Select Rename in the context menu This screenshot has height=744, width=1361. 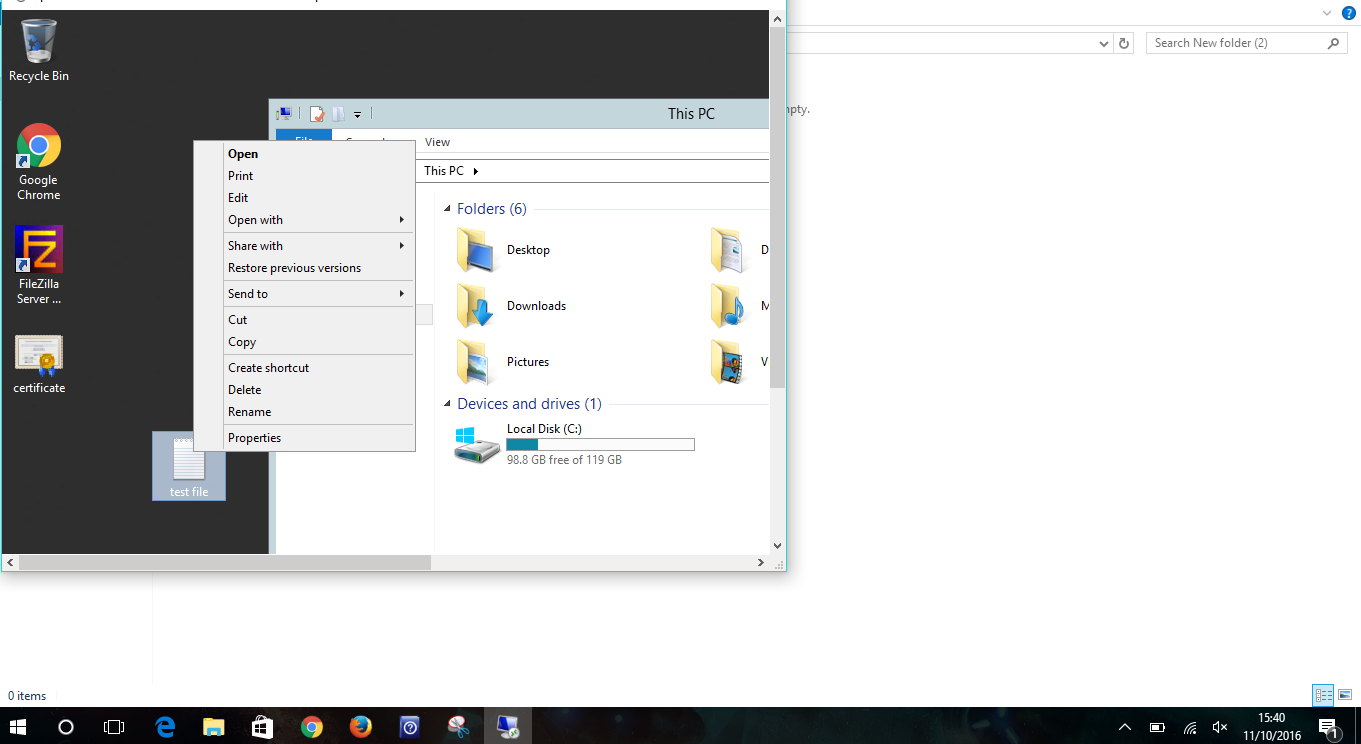pos(249,411)
